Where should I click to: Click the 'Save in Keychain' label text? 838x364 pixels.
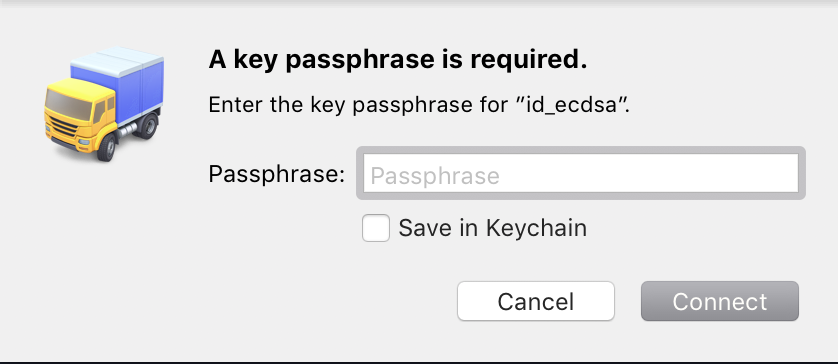[492, 228]
